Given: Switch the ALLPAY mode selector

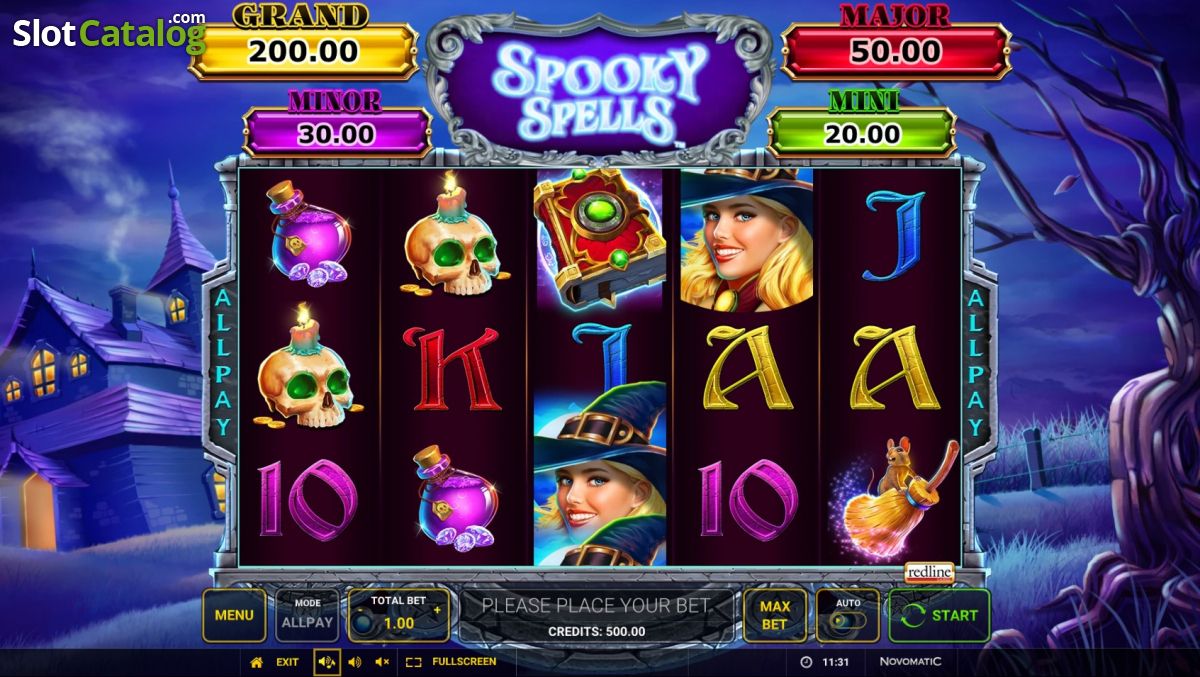Looking at the screenshot, I should [307, 615].
